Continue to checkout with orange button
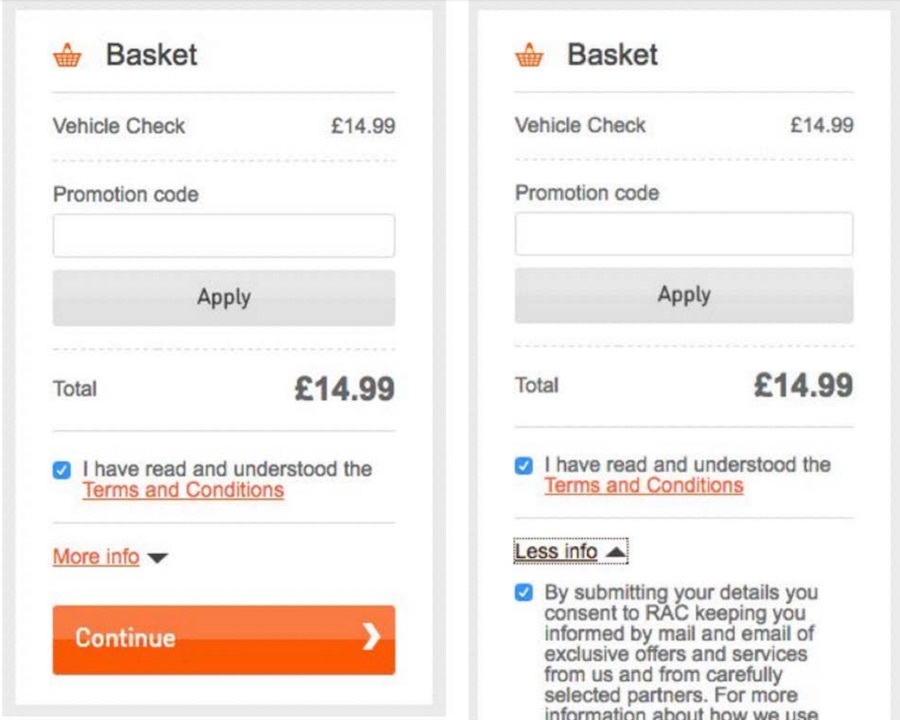 click(x=224, y=639)
